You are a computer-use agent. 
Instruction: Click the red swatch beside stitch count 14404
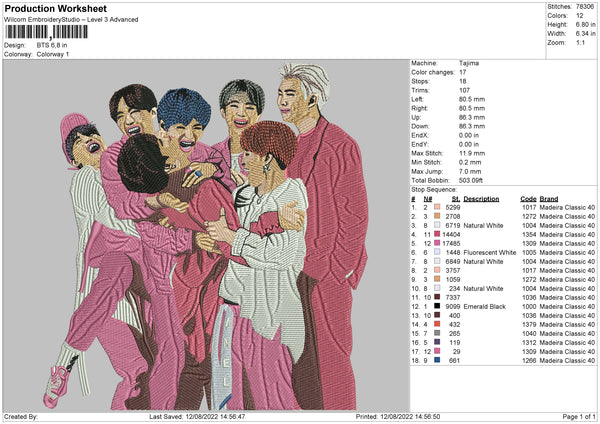(437, 234)
